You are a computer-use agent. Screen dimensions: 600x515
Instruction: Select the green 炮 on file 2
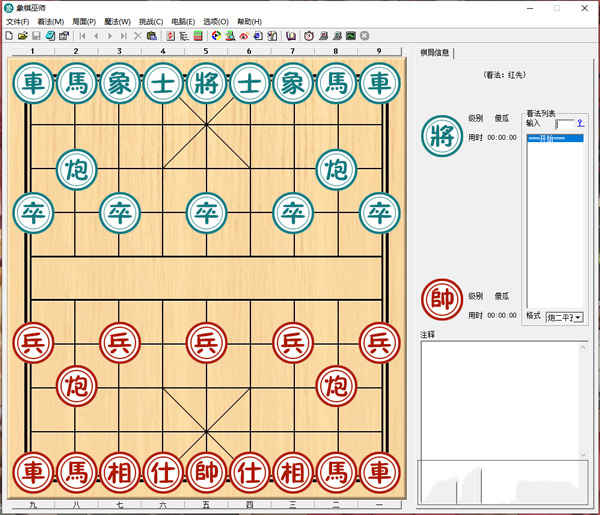click(x=77, y=169)
